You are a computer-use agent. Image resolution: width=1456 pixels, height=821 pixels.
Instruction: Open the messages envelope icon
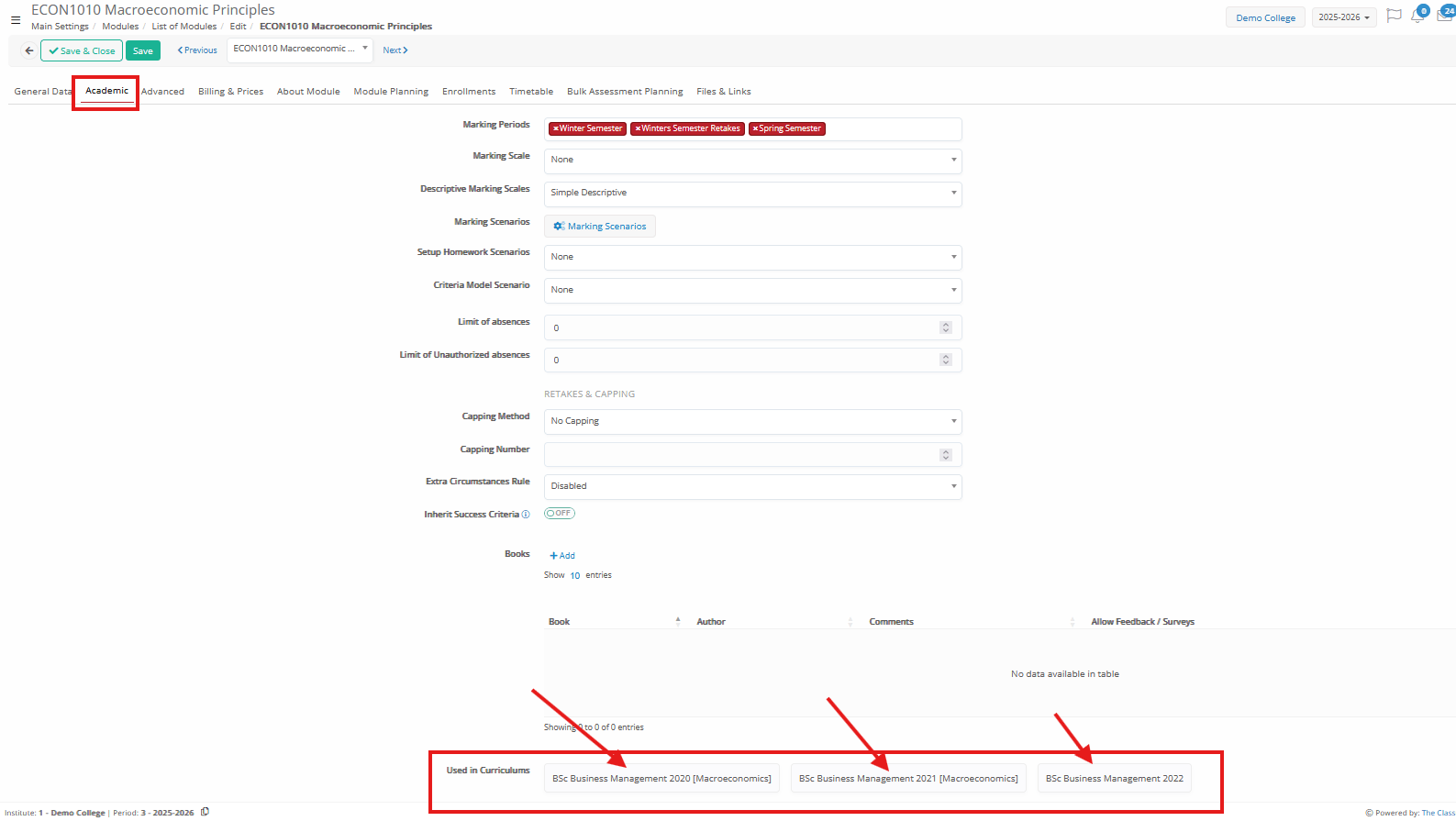coord(1444,16)
